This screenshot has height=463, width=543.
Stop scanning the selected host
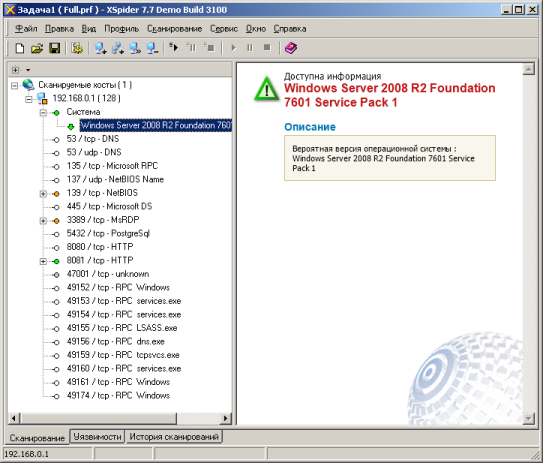(x=209, y=47)
